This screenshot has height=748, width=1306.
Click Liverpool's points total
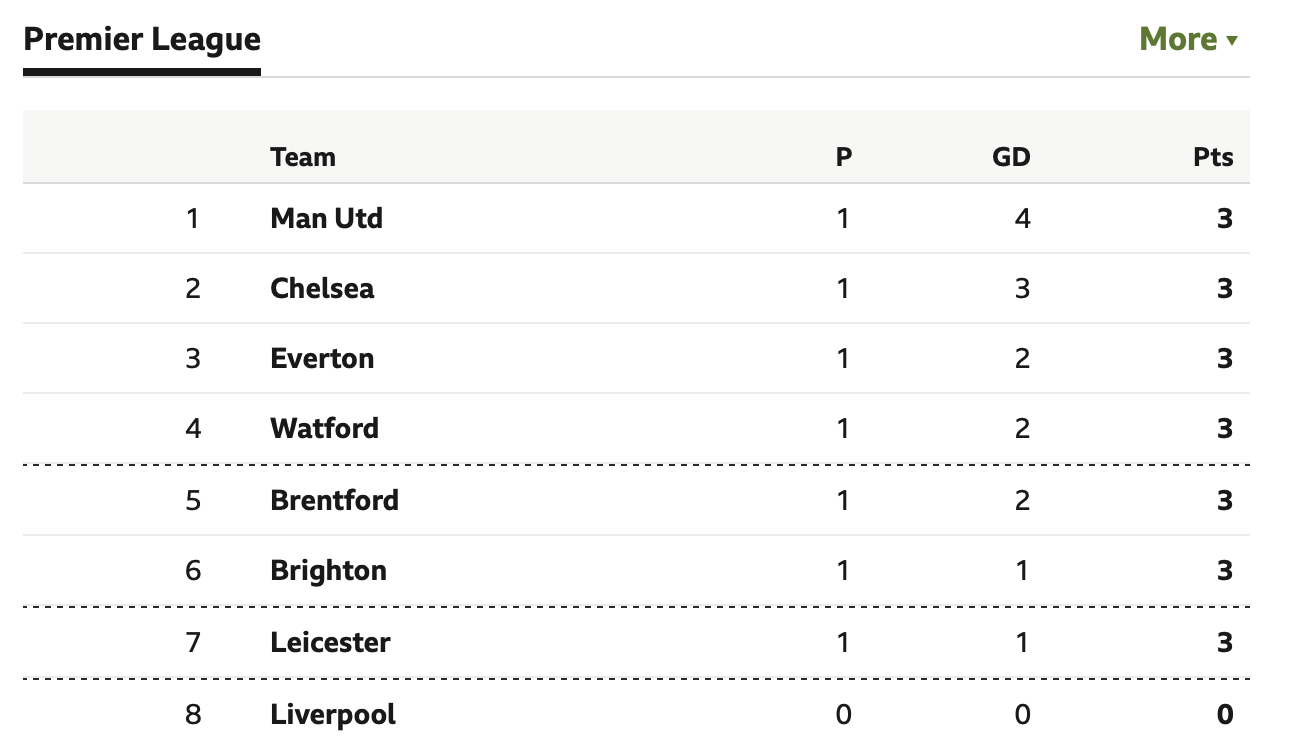tap(1225, 714)
